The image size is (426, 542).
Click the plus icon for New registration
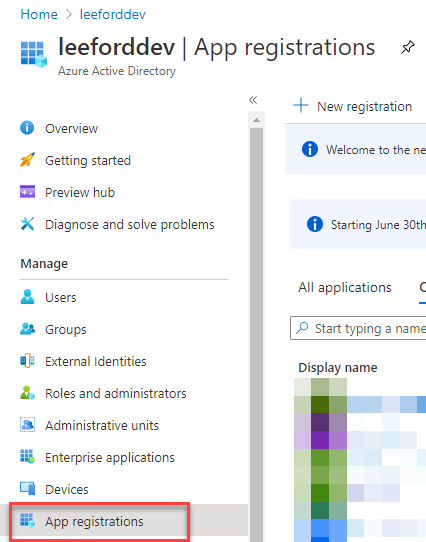pyautogui.click(x=301, y=105)
